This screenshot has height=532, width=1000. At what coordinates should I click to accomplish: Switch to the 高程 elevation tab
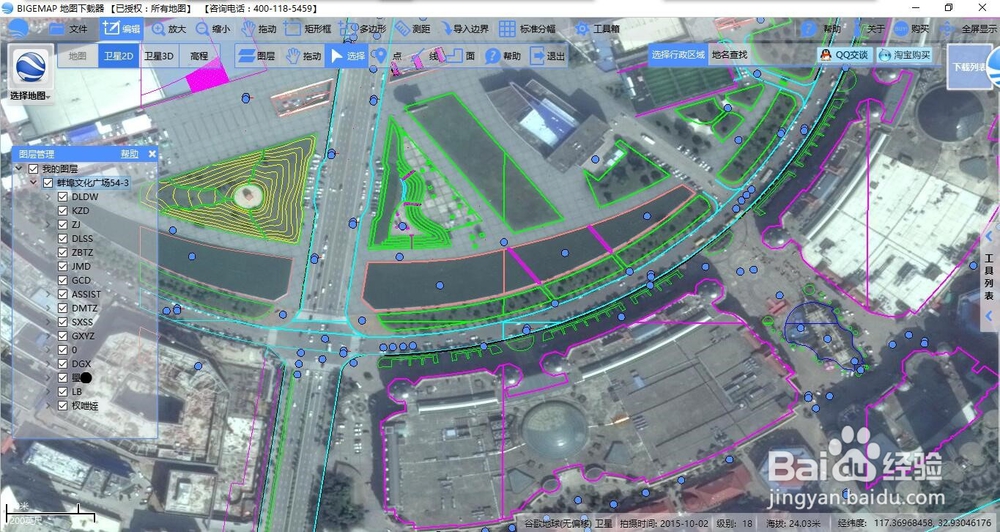coord(199,56)
